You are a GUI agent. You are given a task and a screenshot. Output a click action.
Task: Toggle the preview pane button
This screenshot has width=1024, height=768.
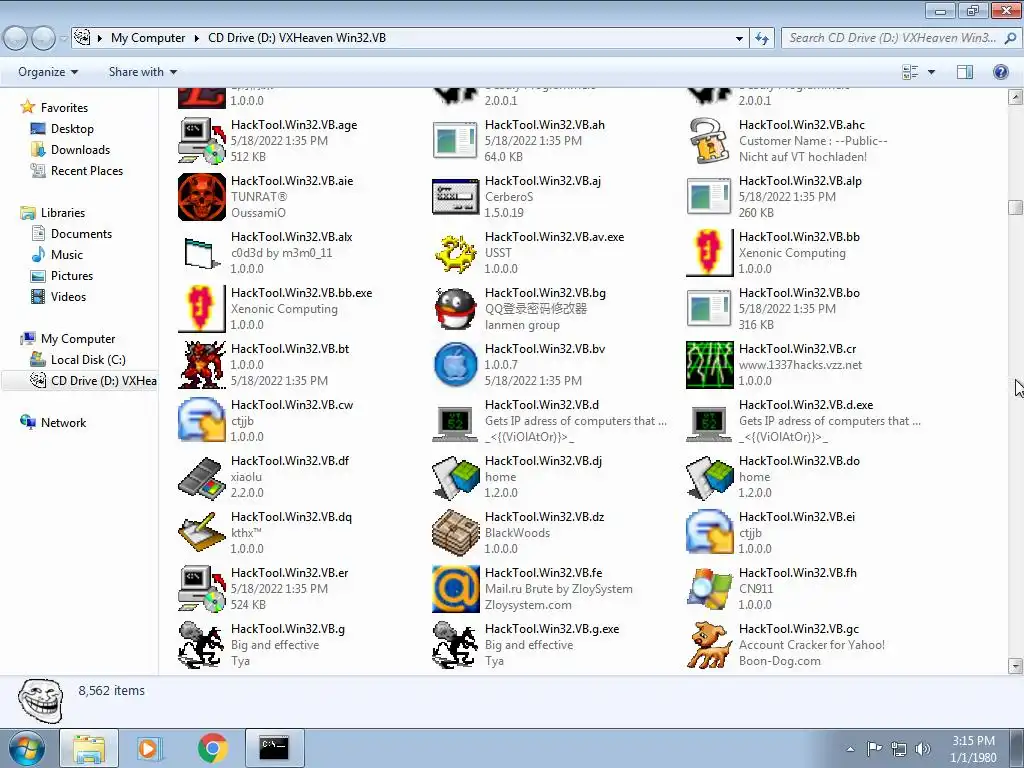tap(965, 72)
